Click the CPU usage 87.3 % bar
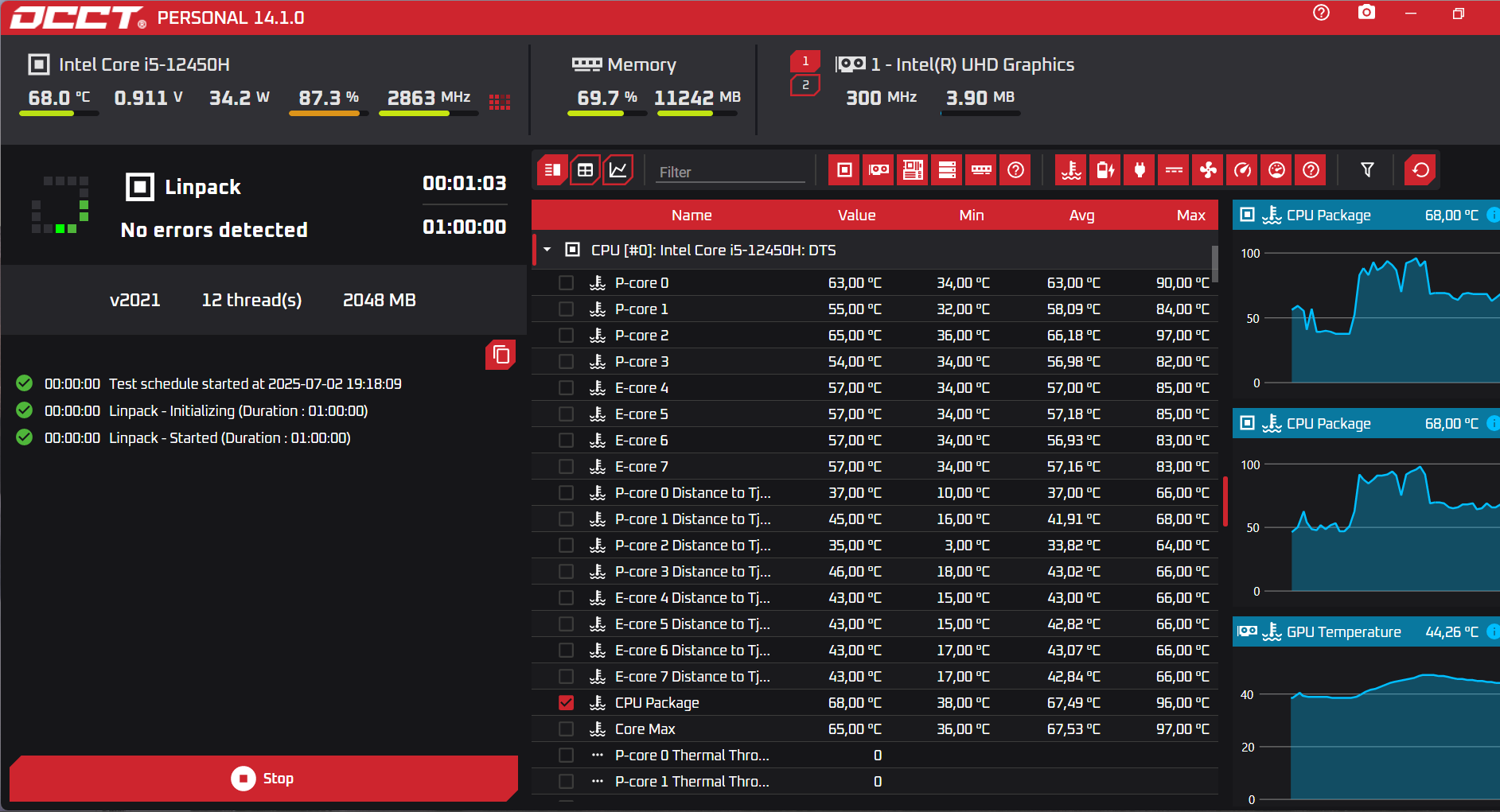This screenshot has width=1500, height=812. (329, 114)
